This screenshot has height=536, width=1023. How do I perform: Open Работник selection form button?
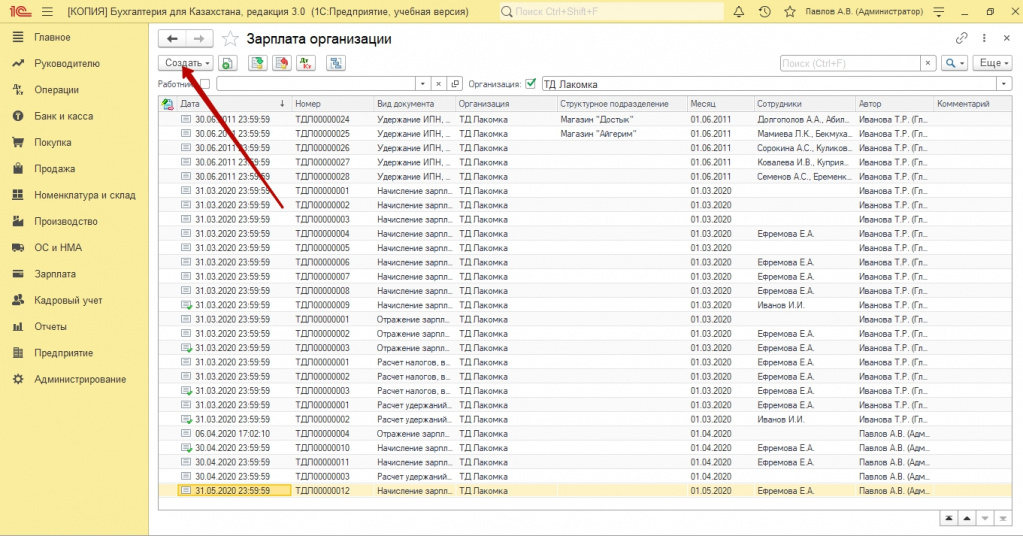pyautogui.click(x=455, y=84)
